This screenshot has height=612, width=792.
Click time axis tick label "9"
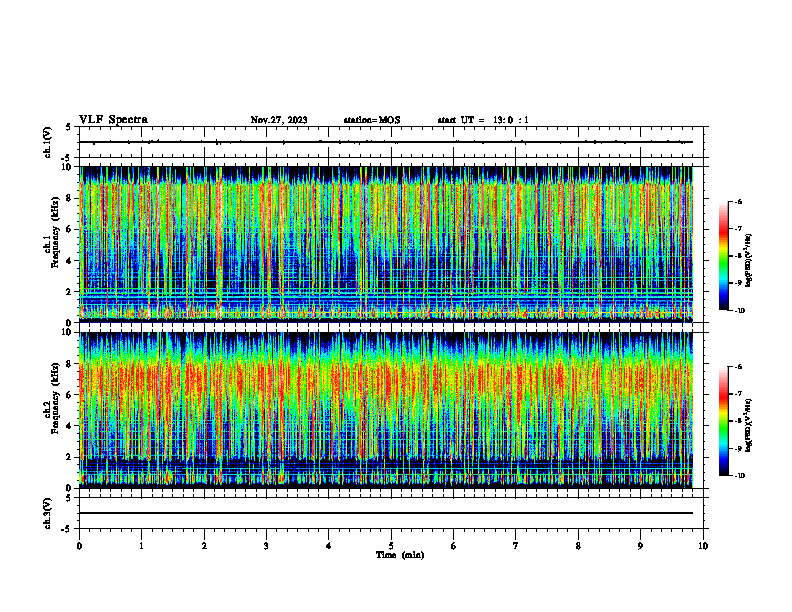pyautogui.click(x=640, y=546)
